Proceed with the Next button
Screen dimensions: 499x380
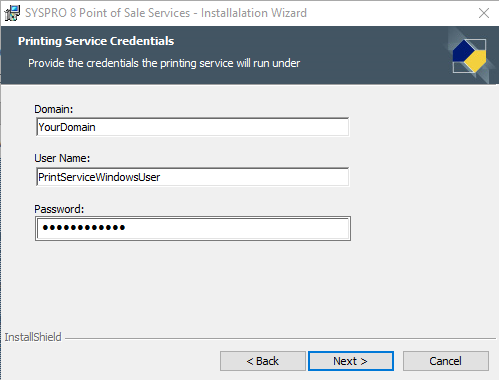click(x=351, y=361)
